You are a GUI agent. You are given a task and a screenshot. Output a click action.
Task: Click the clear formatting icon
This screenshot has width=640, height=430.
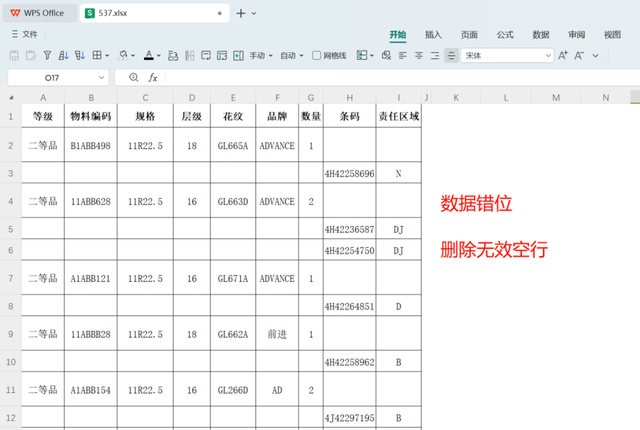click(386, 55)
